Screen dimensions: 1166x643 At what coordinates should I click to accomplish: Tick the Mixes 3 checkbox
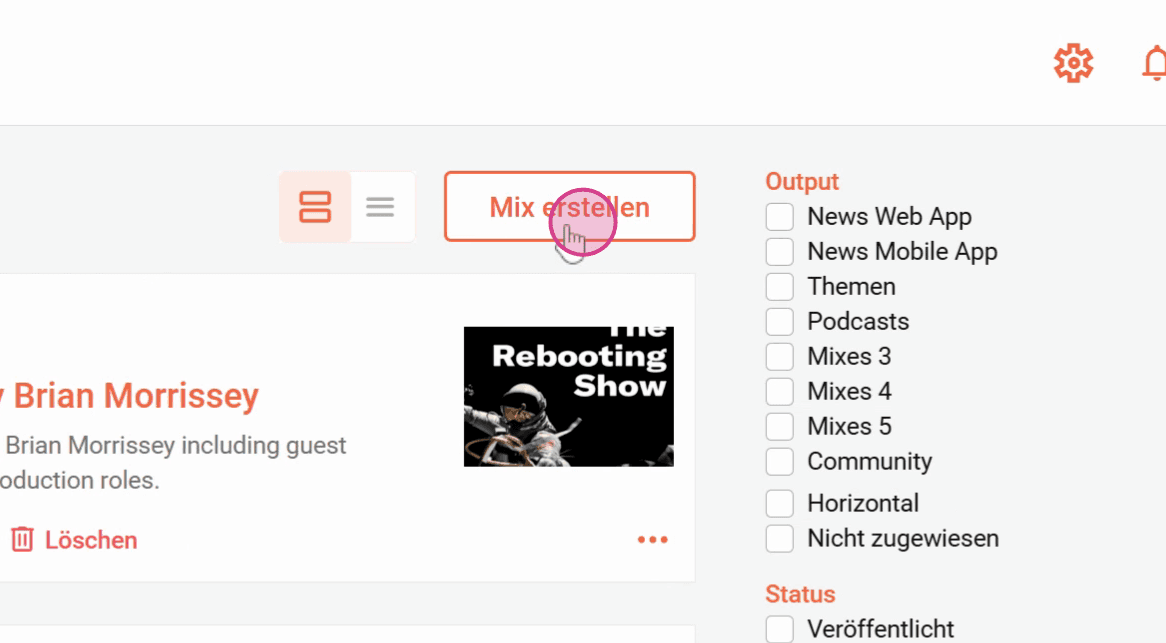pyautogui.click(x=779, y=356)
